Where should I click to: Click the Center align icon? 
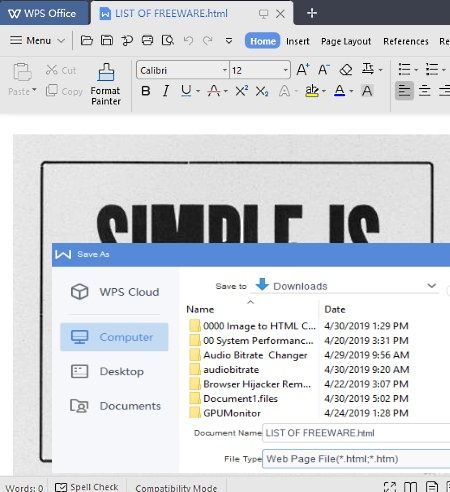pos(425,91)
